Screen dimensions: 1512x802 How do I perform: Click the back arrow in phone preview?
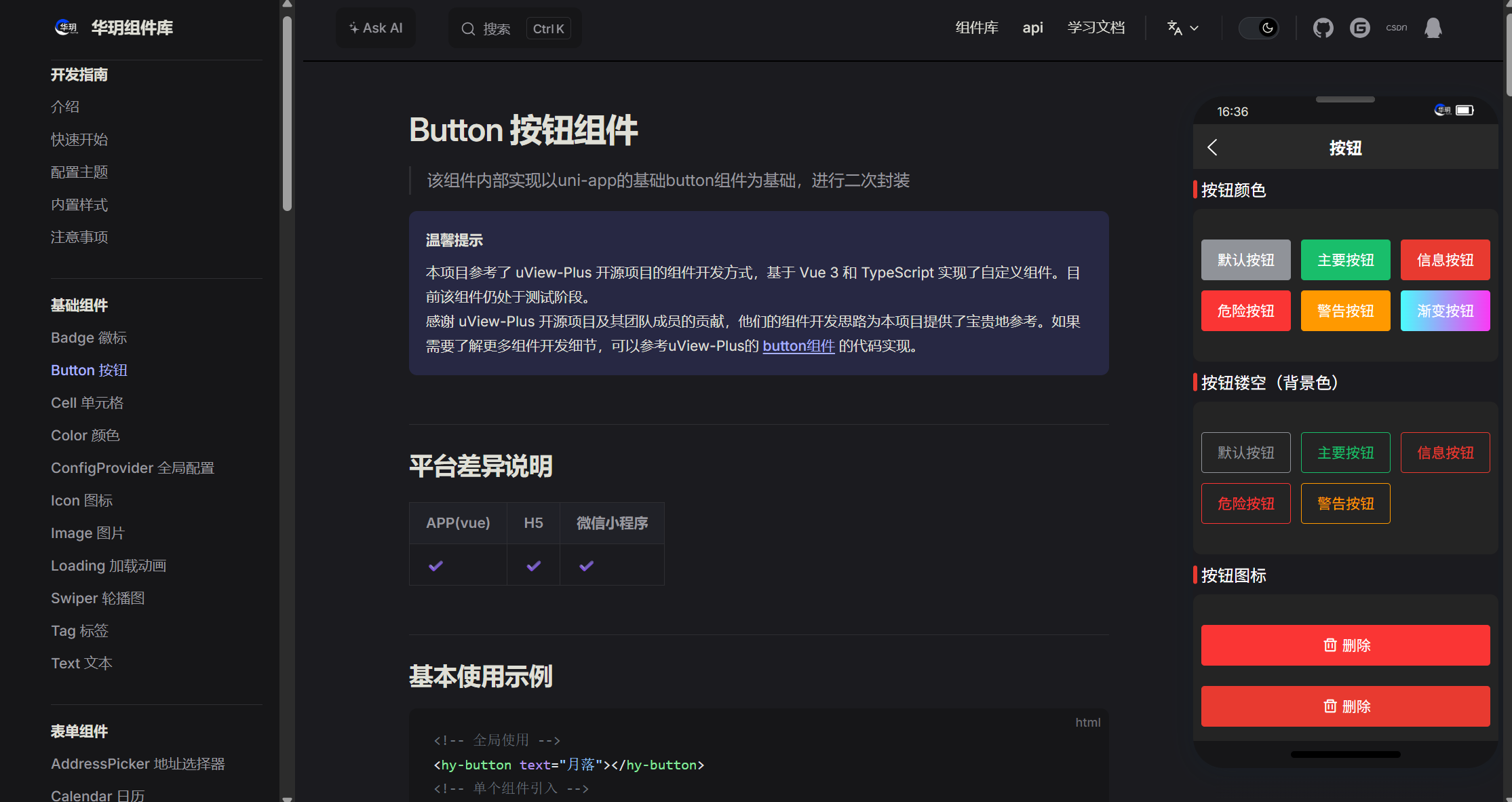[1213, 147]
